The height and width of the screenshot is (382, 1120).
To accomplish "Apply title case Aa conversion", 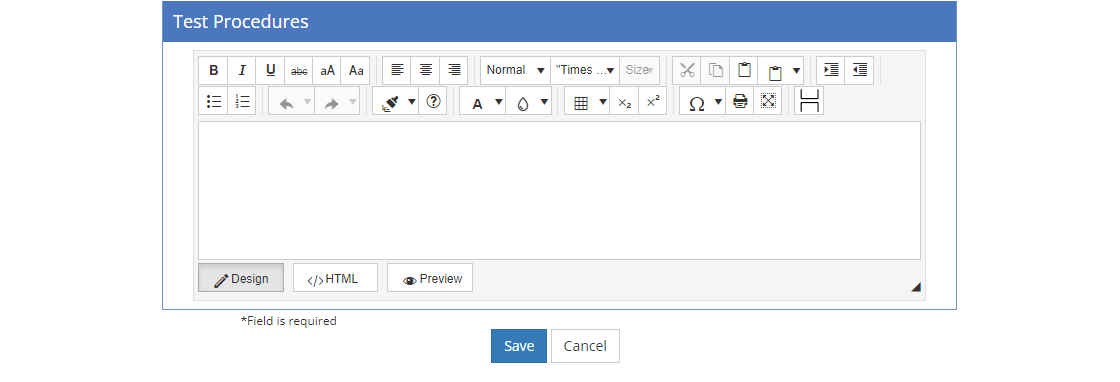I will click(x=356, y=71).
